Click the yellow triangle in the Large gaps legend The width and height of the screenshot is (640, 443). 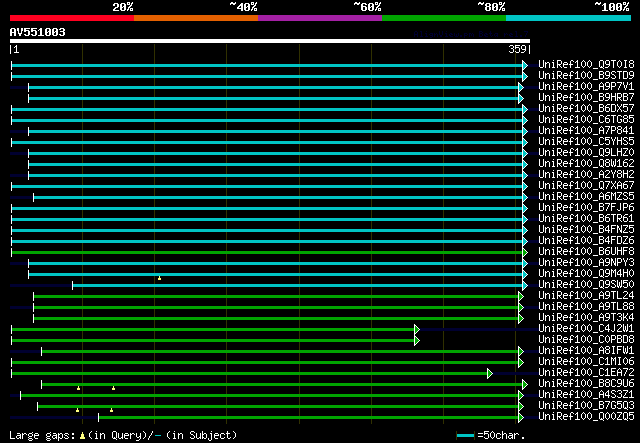click(x=82, y=436)
